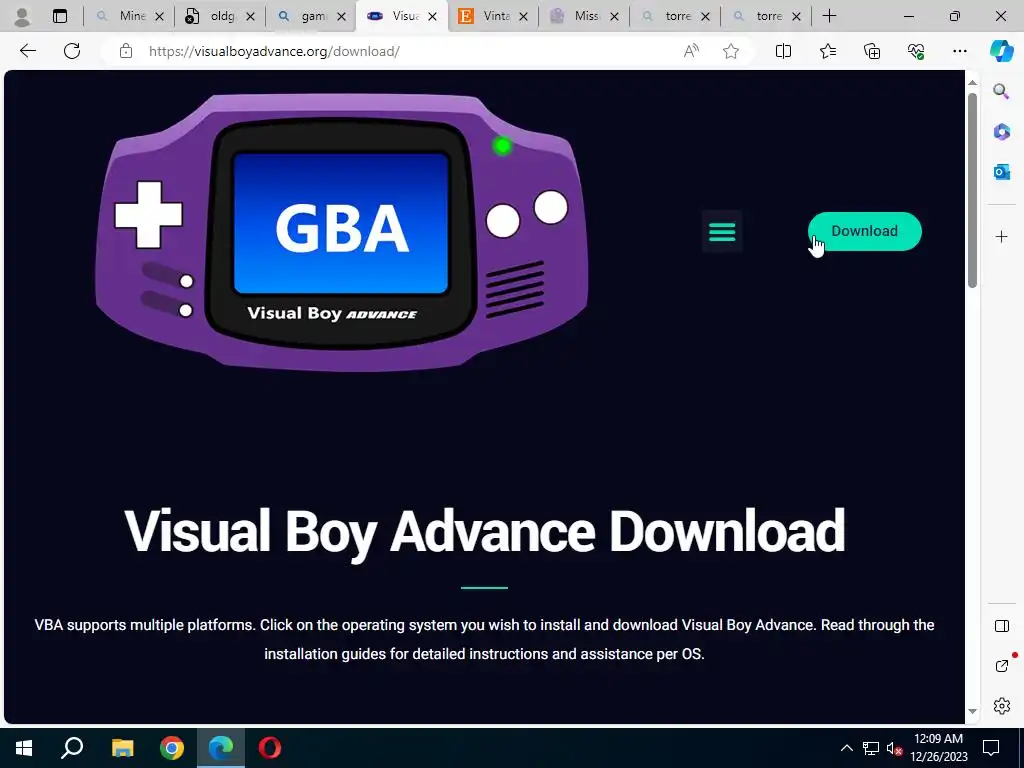The image size is (1024, 768).
Task: Open the Windows Start menu
Action: [24, 748]
